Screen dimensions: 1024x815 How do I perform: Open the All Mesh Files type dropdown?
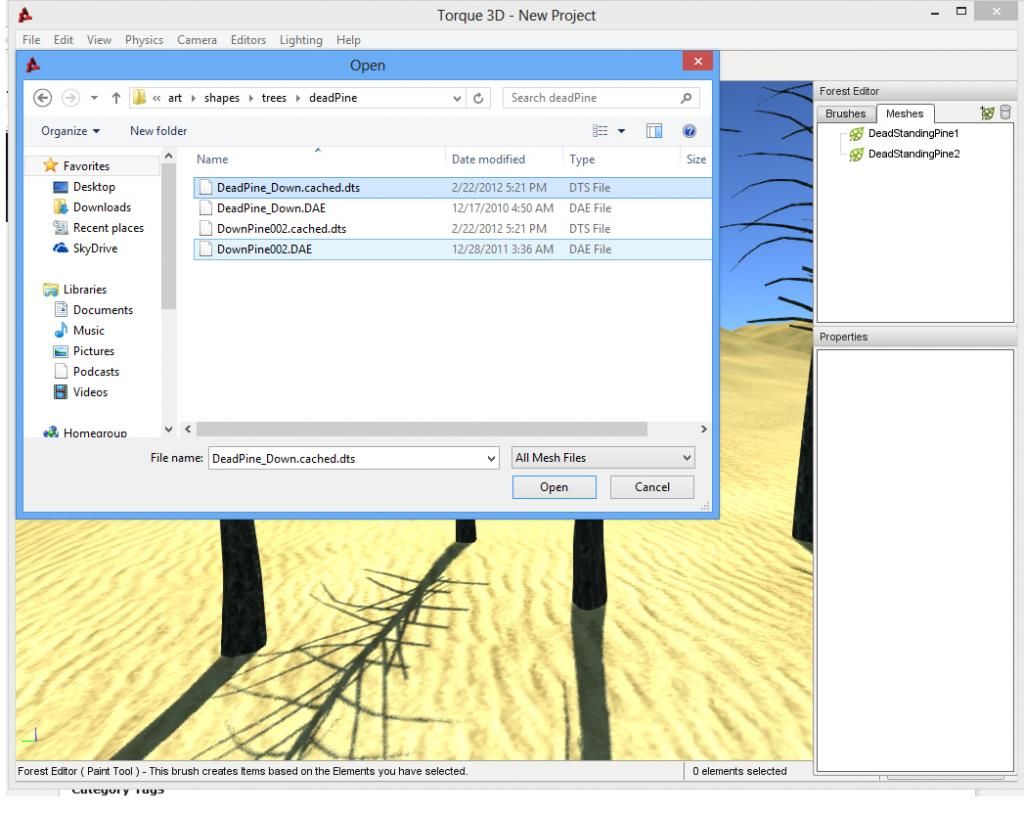[x=602, y=458]
